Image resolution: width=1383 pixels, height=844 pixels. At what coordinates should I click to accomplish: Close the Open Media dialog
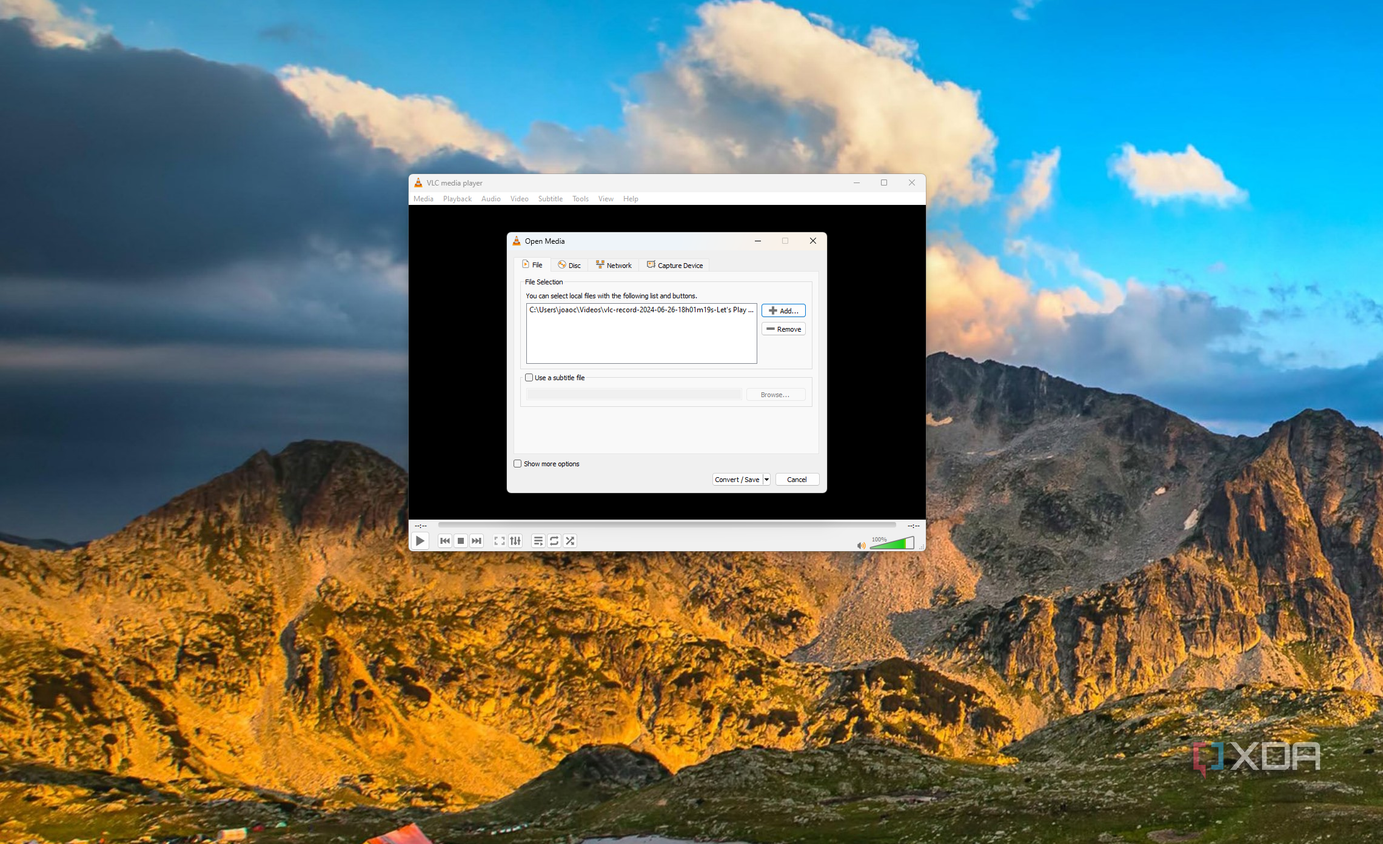pyautogui.click(x=813, y=241)
